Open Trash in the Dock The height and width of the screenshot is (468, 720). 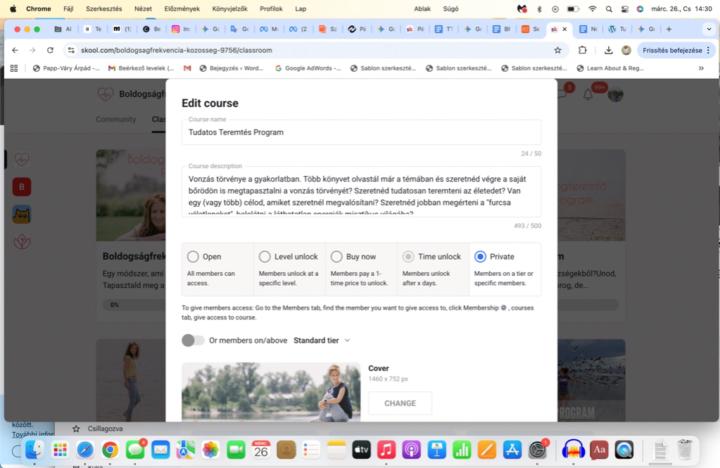pyautogui.click(x=685, y=450)
